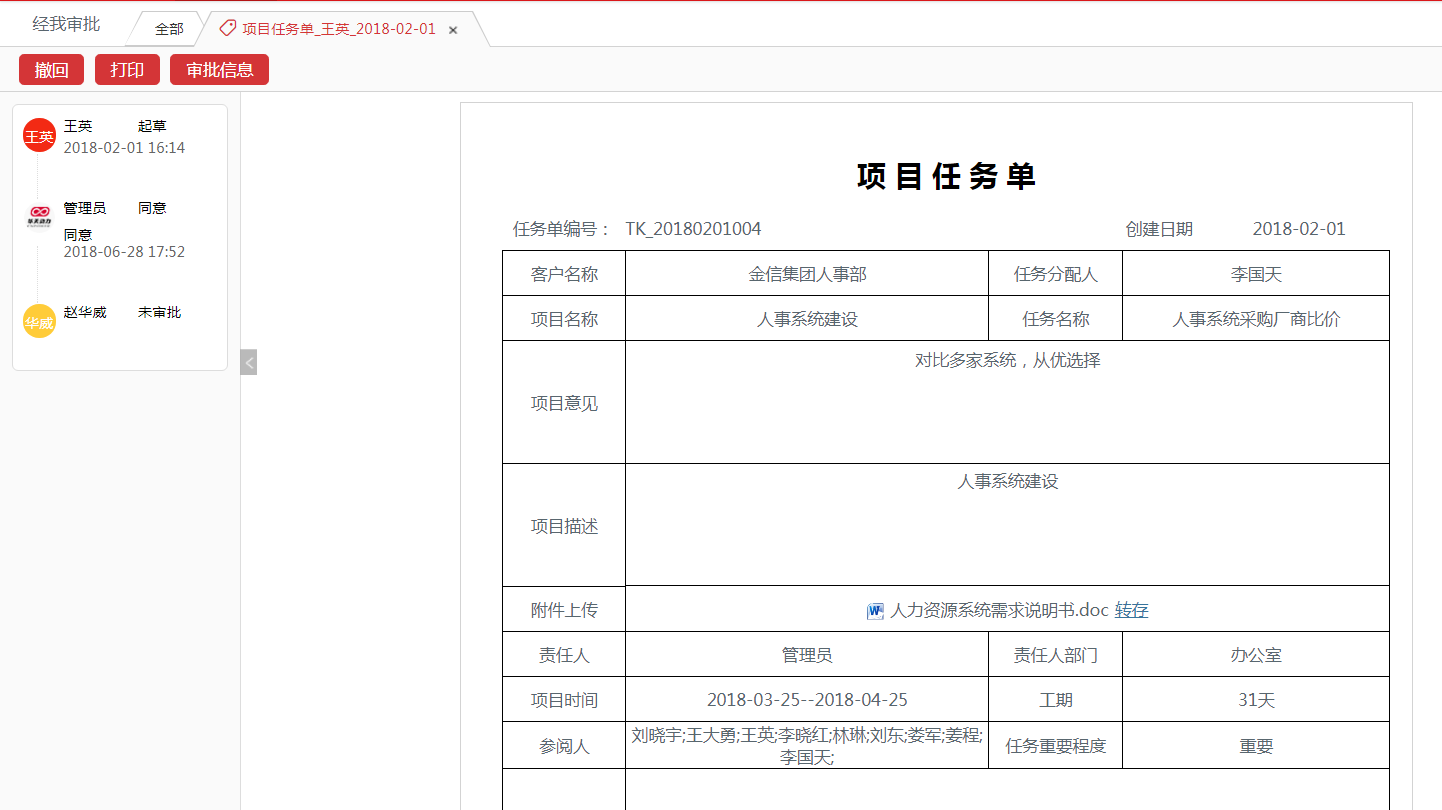Close the 项目任务单_王英_2018-02-01 tab

pos(453,29)
